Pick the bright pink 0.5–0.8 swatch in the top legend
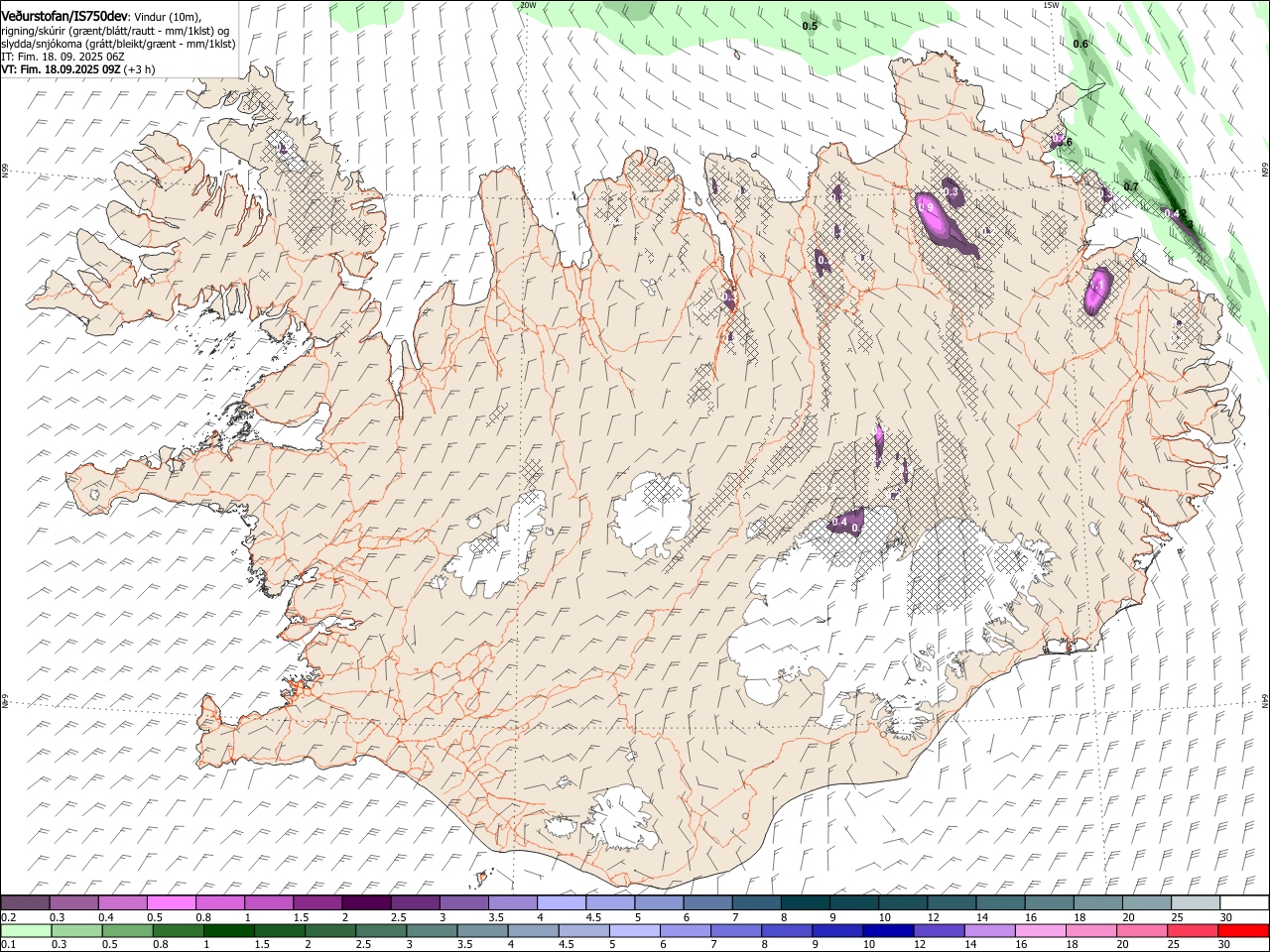This screenshot has height=952, width=1270. [172, 902]
